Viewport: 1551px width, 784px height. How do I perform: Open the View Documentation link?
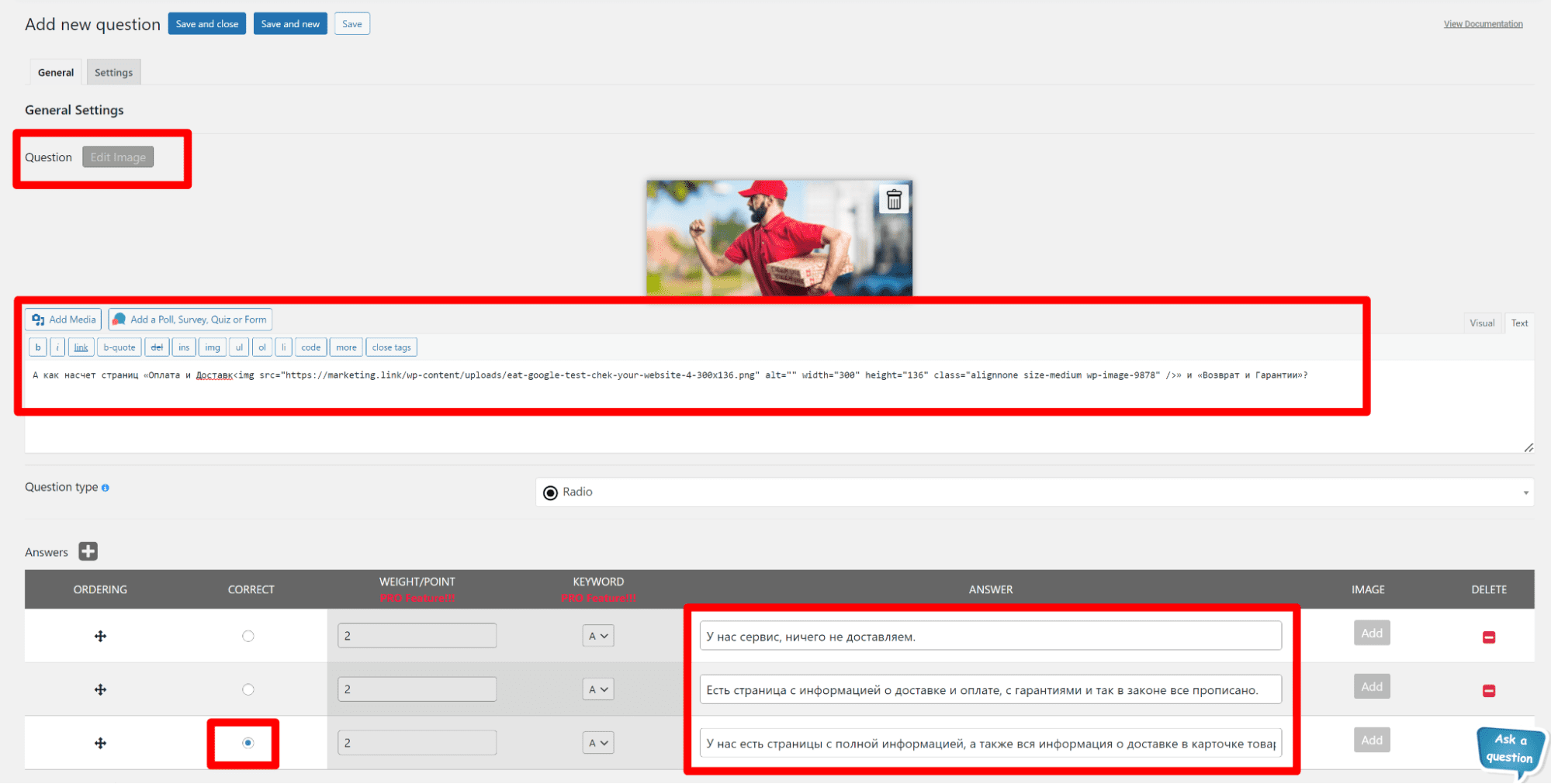coord(1483,24)
